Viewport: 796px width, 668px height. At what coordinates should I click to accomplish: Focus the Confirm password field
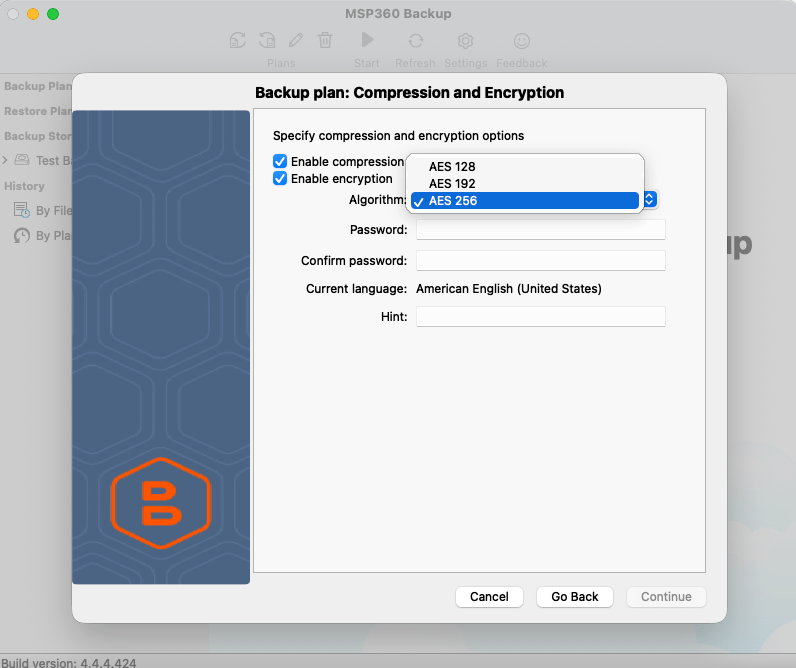click(540, 261)
